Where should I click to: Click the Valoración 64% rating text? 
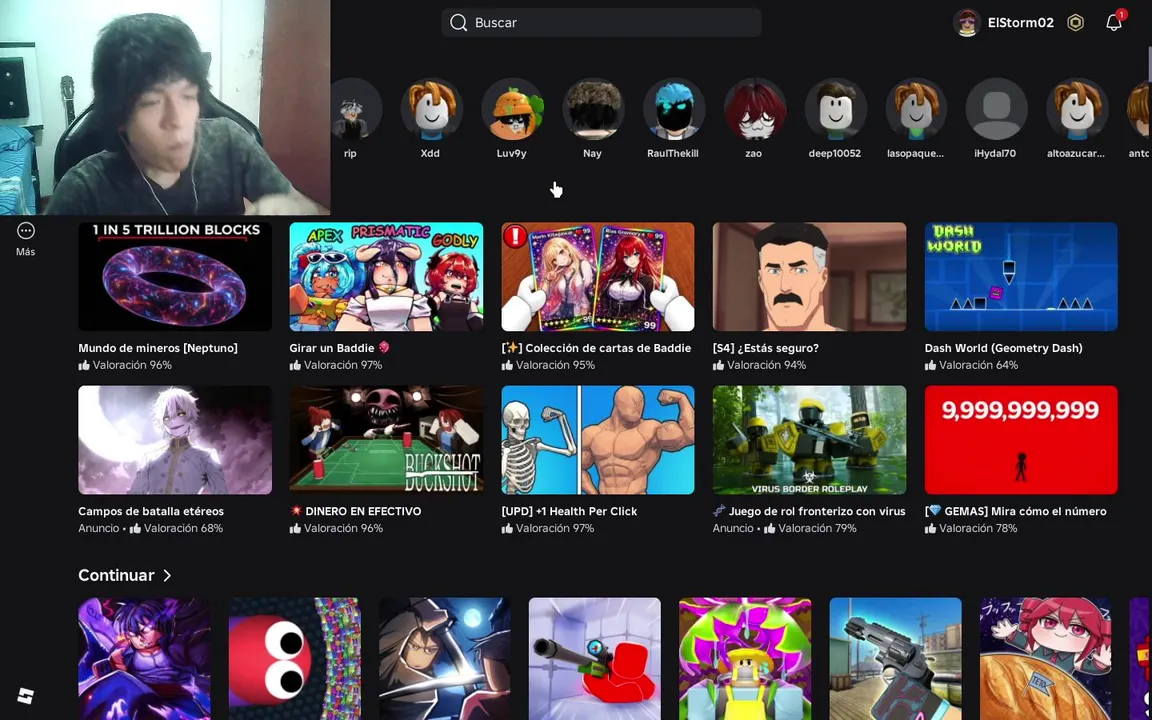pos(978,365)
